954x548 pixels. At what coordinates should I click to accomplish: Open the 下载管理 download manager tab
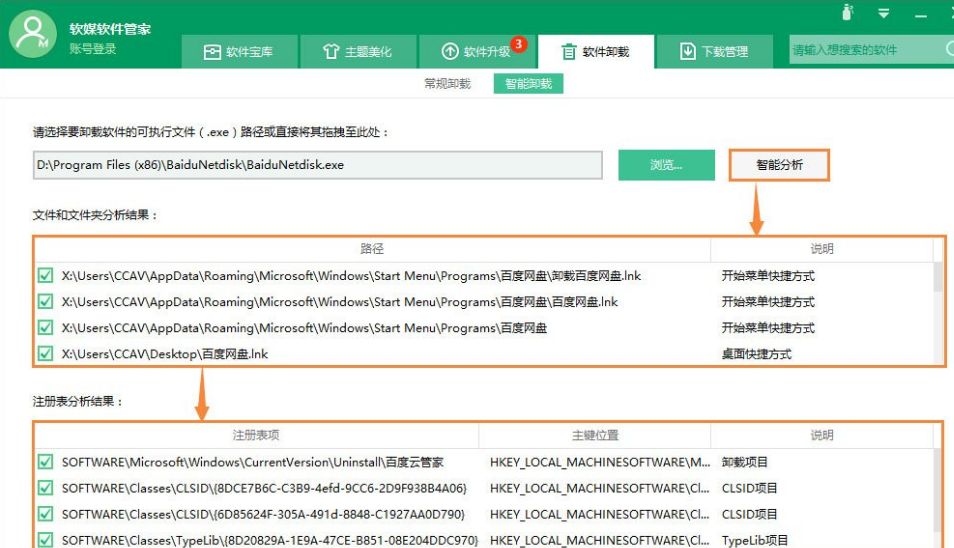[713, 51]
